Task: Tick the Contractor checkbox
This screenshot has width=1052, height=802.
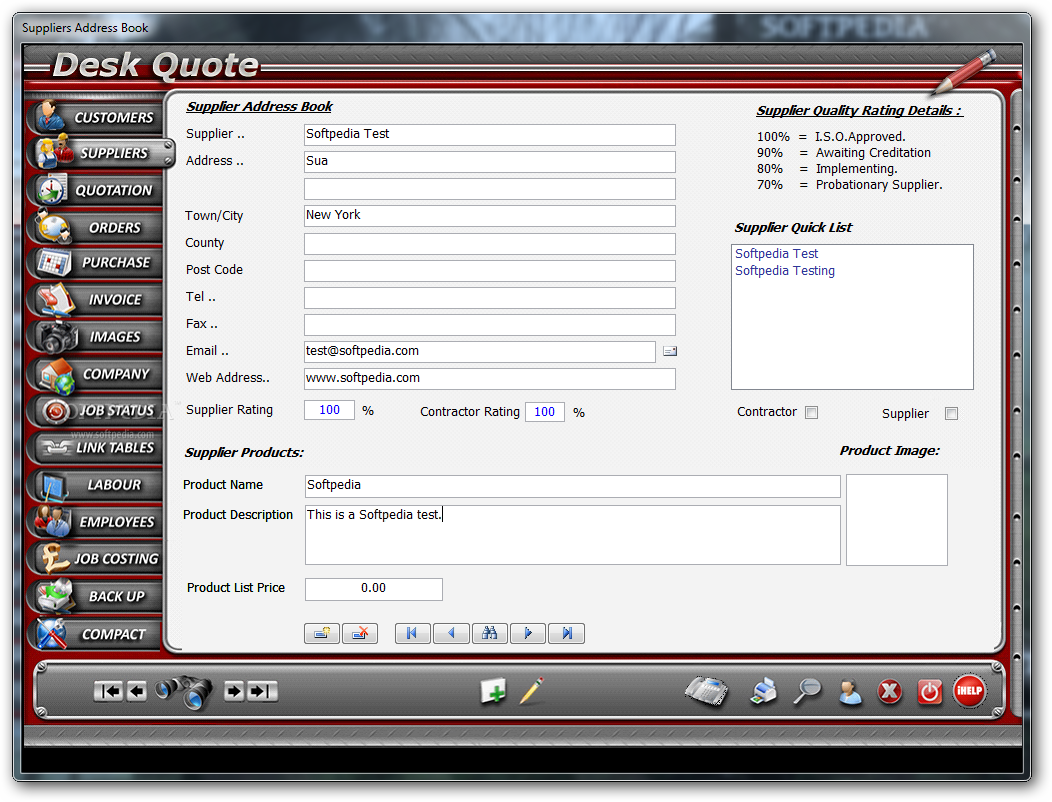Action: point(811,412)
